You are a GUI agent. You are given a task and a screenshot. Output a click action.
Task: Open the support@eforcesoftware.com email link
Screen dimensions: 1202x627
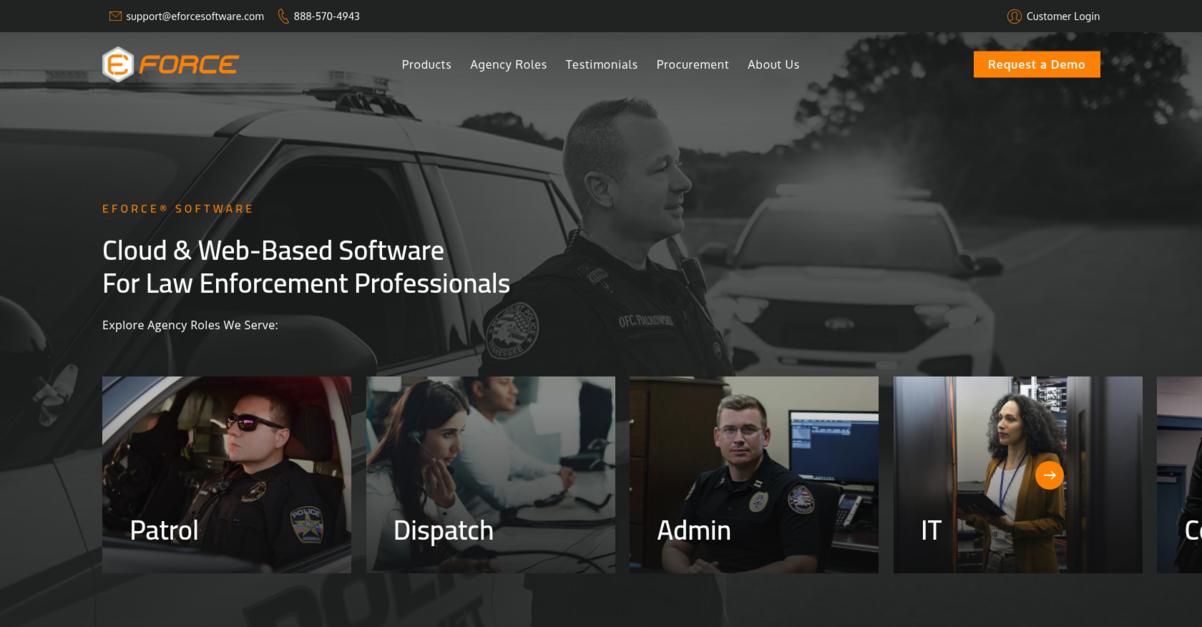tap(195, 16)
